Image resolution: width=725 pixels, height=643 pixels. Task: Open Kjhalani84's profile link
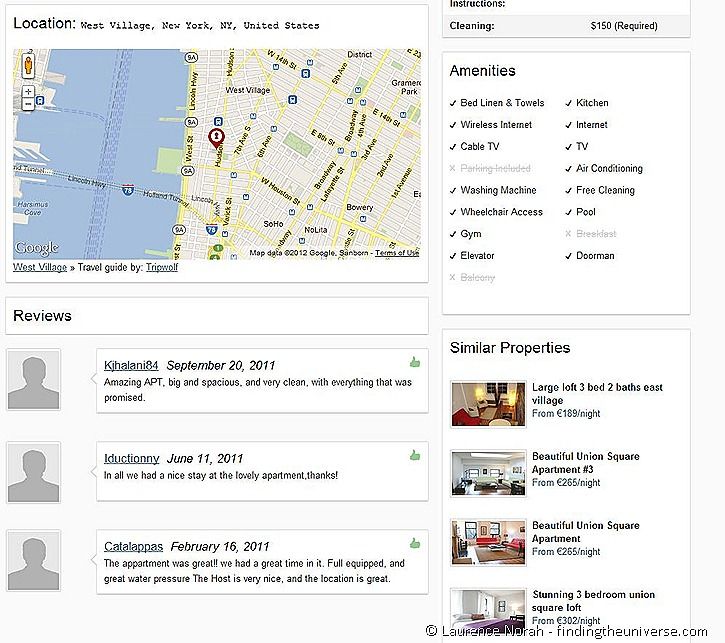tap(131, 365)
